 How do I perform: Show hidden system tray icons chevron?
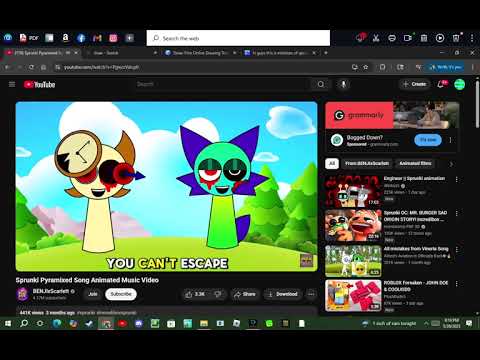pos(426,323)
